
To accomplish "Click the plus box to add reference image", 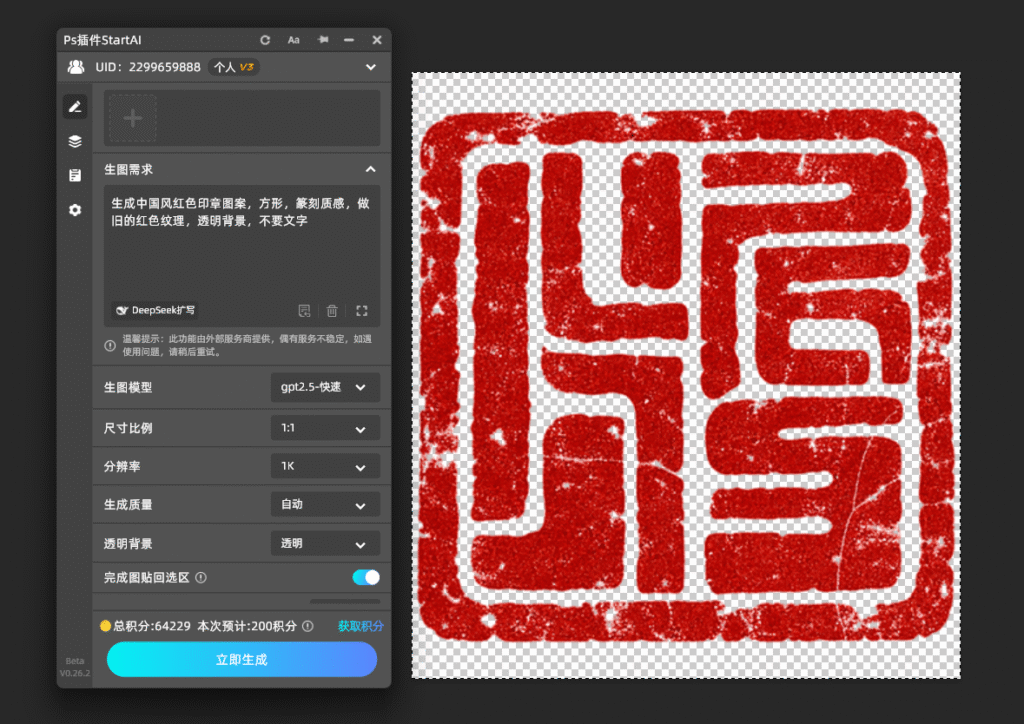I will 133,118.
